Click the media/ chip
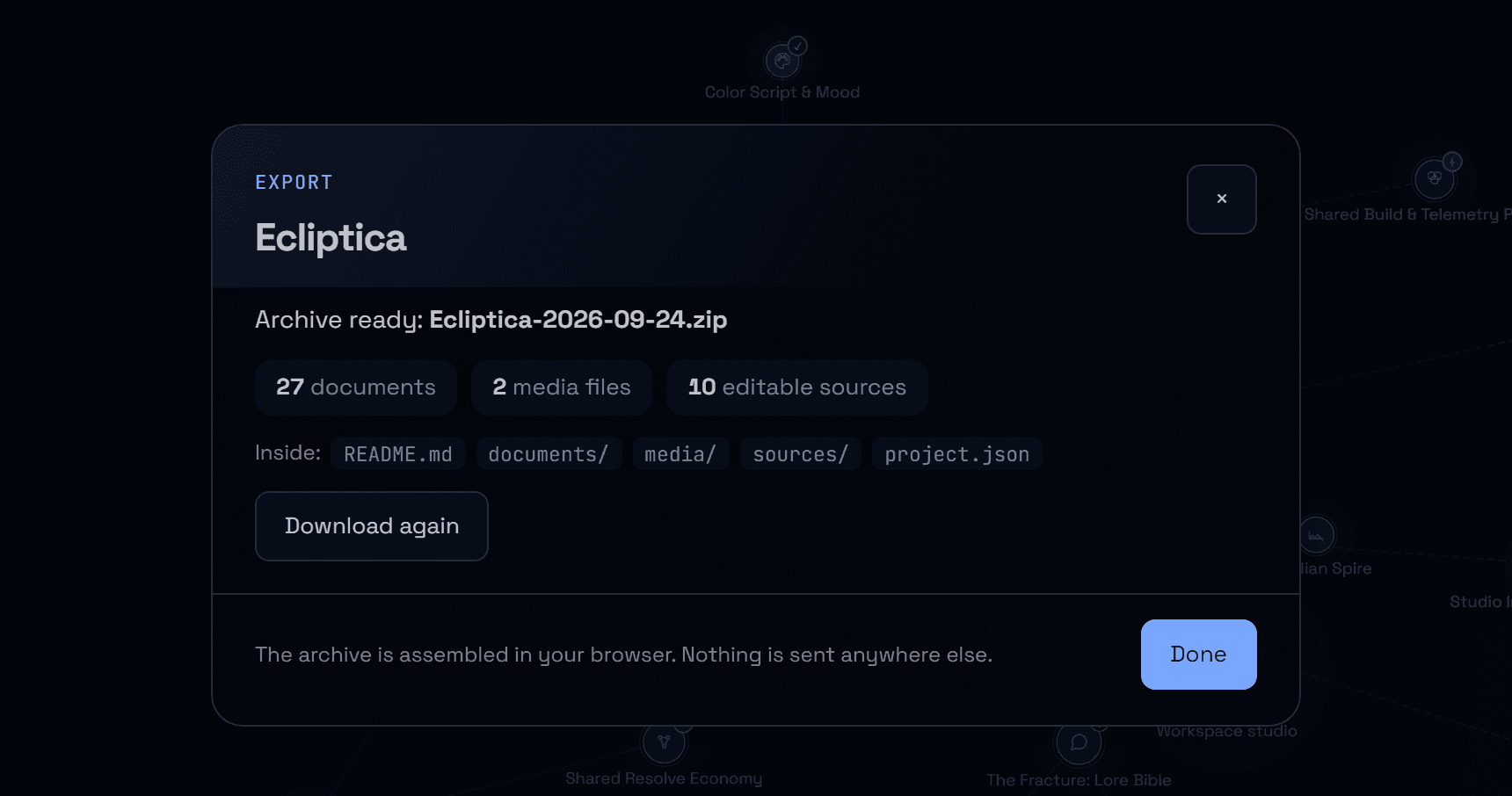Screen dimensions: 1512x796 (680, 454)
